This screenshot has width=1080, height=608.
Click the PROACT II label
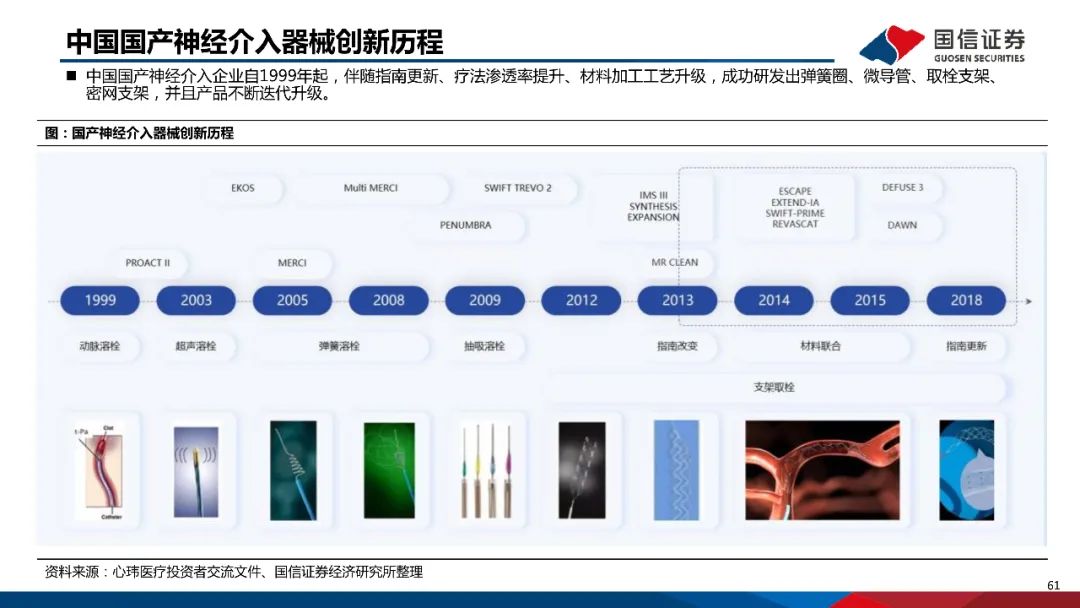click(x=147, y=263)
